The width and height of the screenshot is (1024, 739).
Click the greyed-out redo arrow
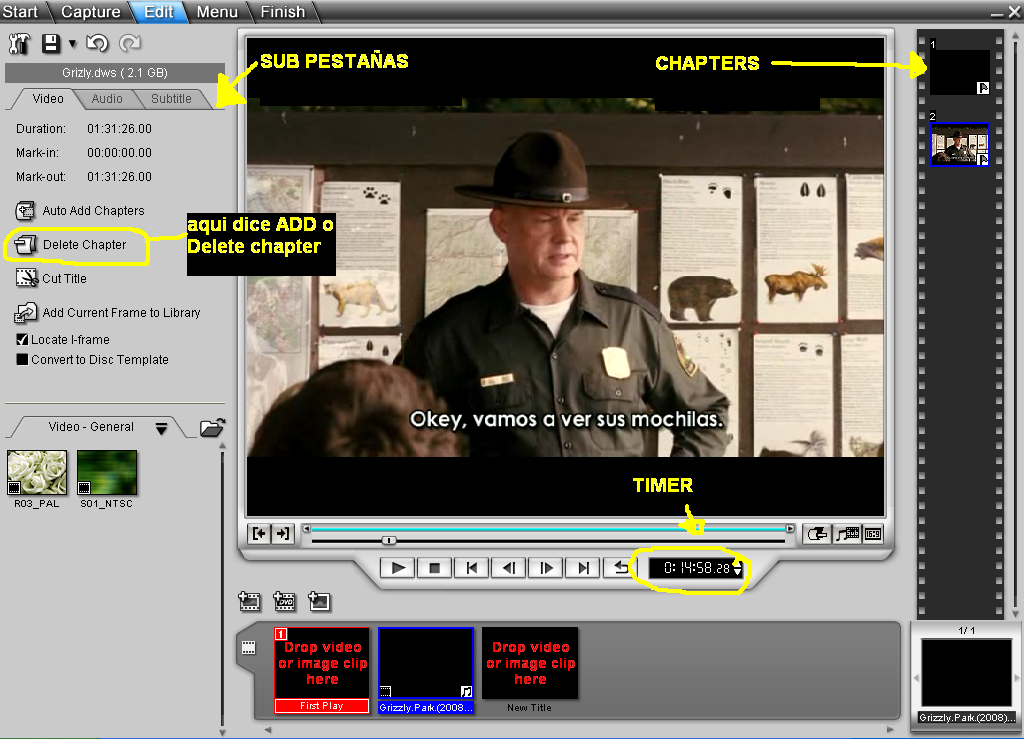click(x=130, y=44)
